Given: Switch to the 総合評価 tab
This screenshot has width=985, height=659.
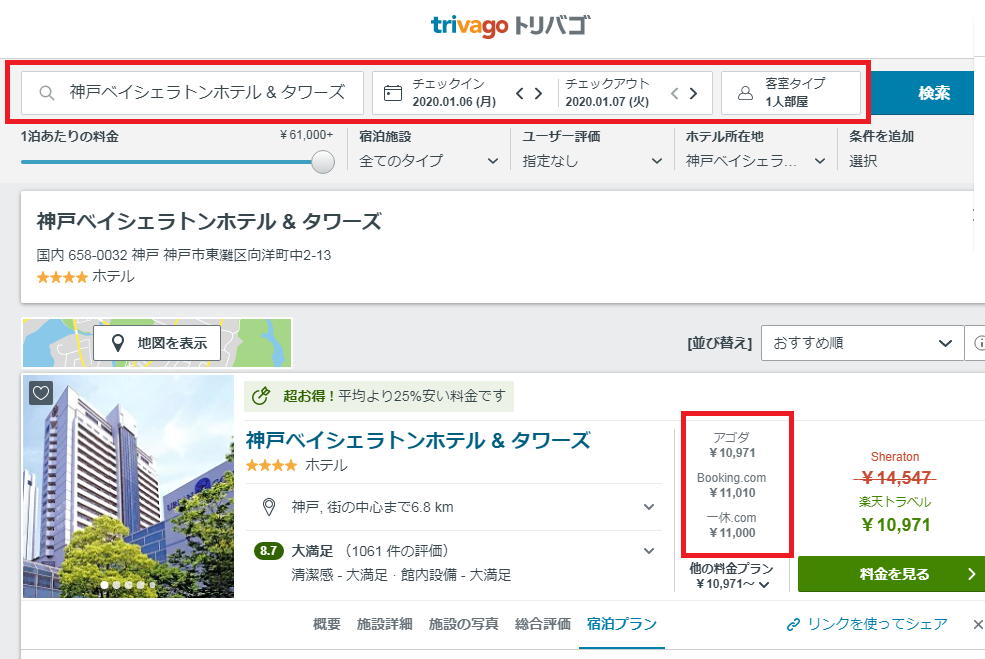Looking at the screenshot, I should click(x=543, y=624).
